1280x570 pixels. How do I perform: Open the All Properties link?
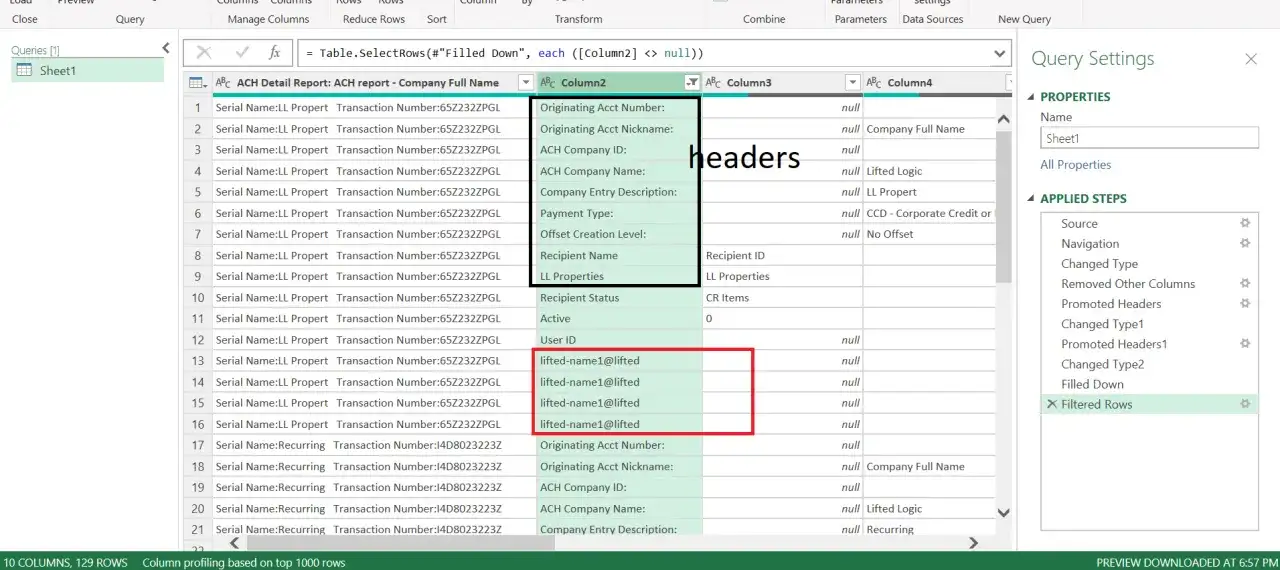click(1075, 165)
